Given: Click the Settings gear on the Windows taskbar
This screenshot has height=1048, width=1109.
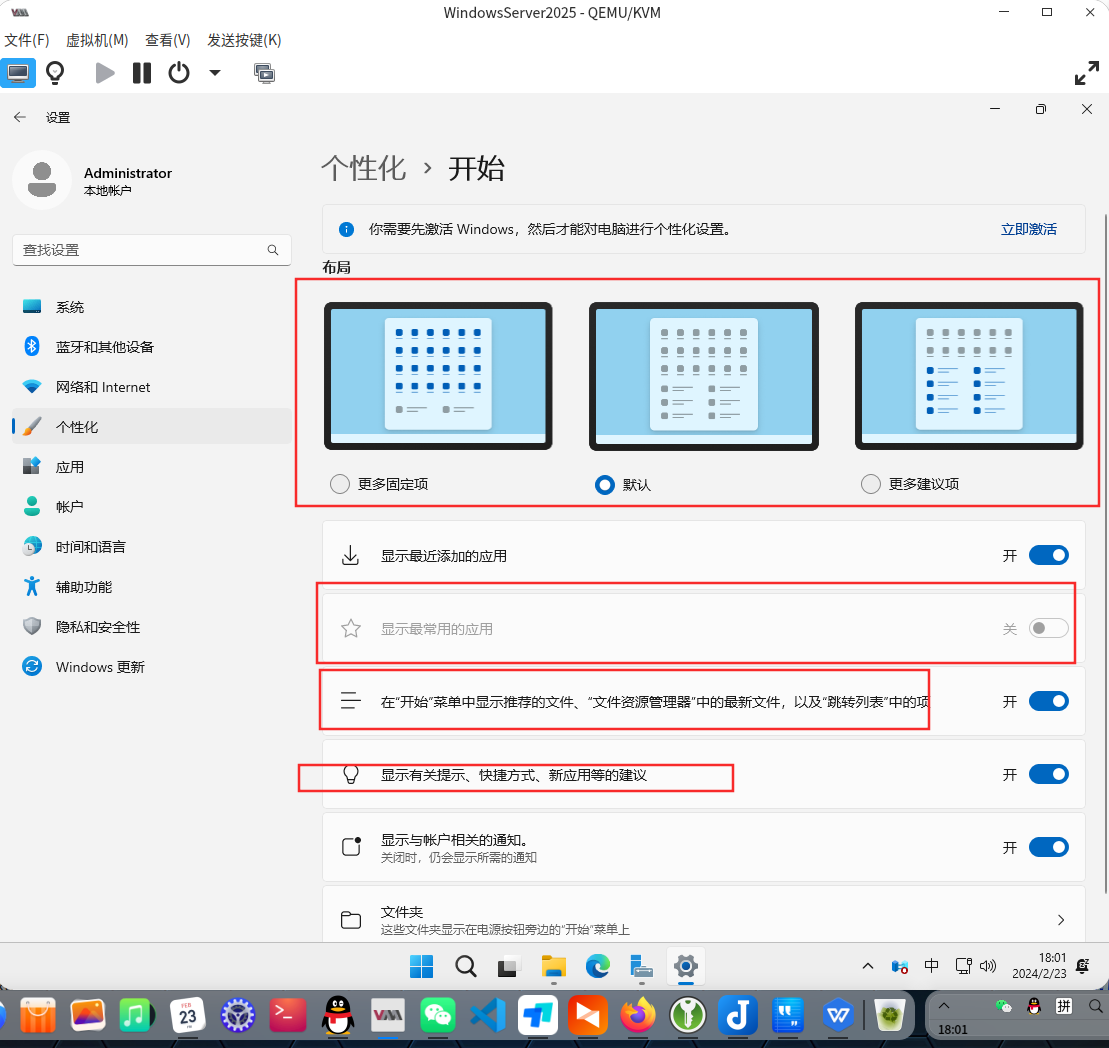Looking at the screenshot, I should tap(685, 966).
